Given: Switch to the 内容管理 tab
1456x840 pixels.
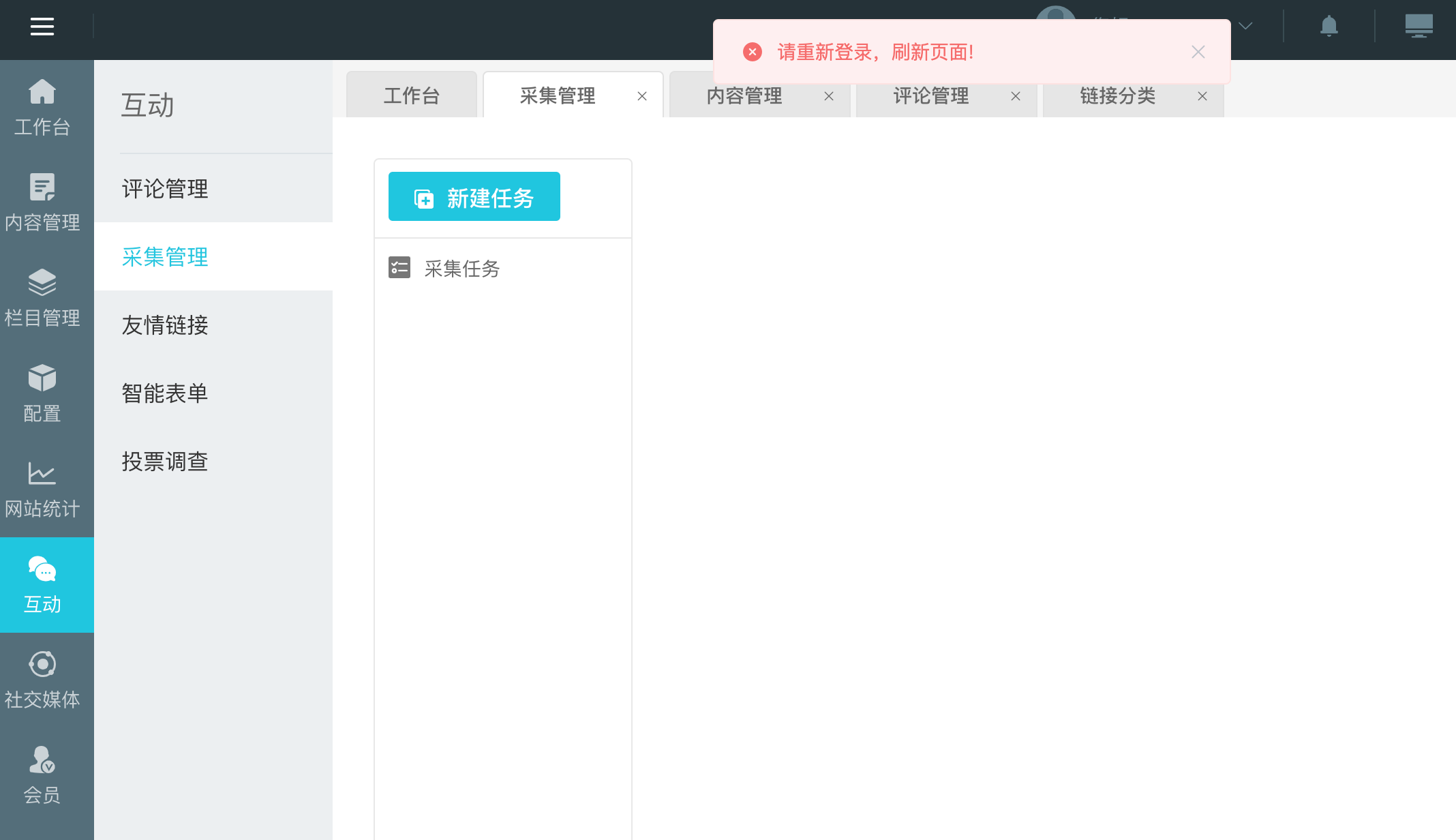Looking at the screenshot, I should tap(744, 96).
